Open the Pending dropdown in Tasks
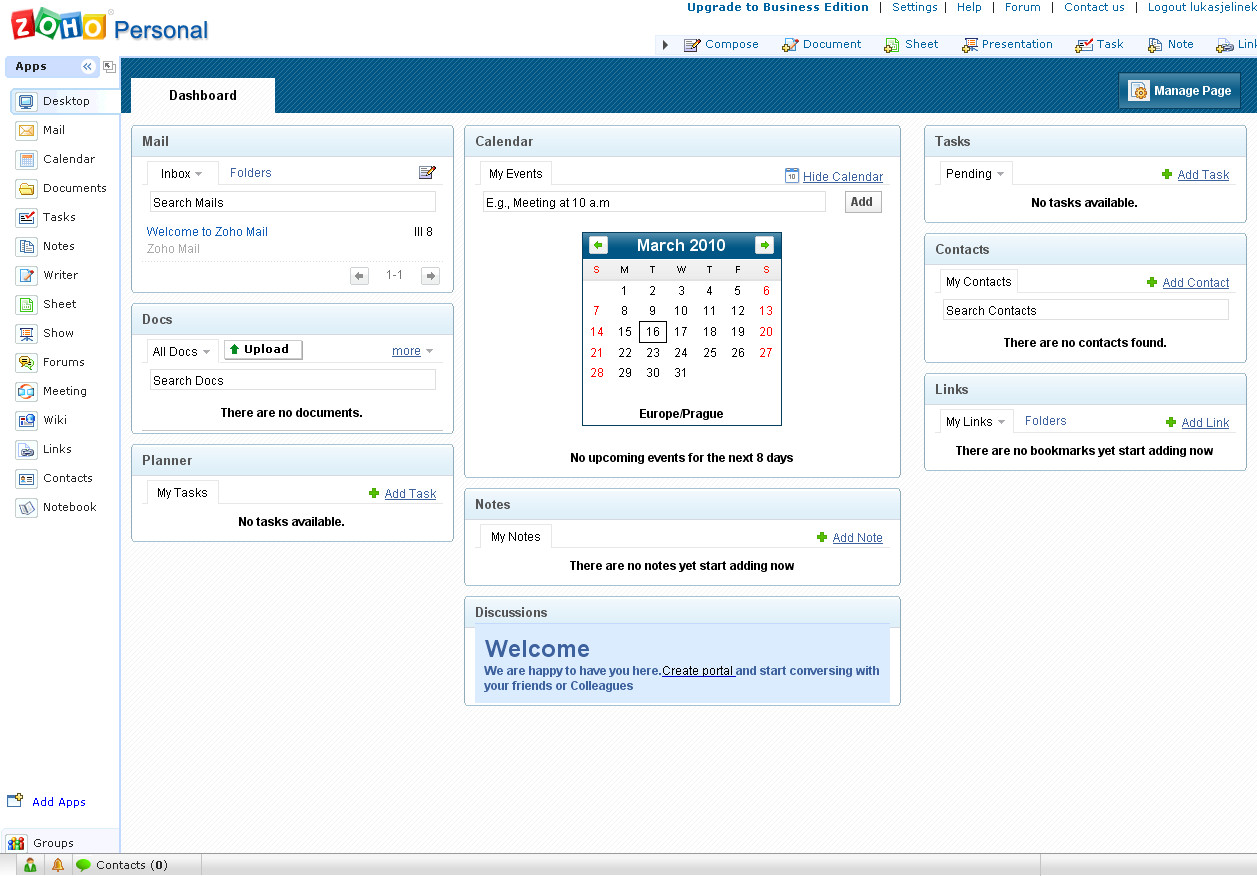This screenshot has width=1257, height=876. pyautogui.click(x=976, y=174)
